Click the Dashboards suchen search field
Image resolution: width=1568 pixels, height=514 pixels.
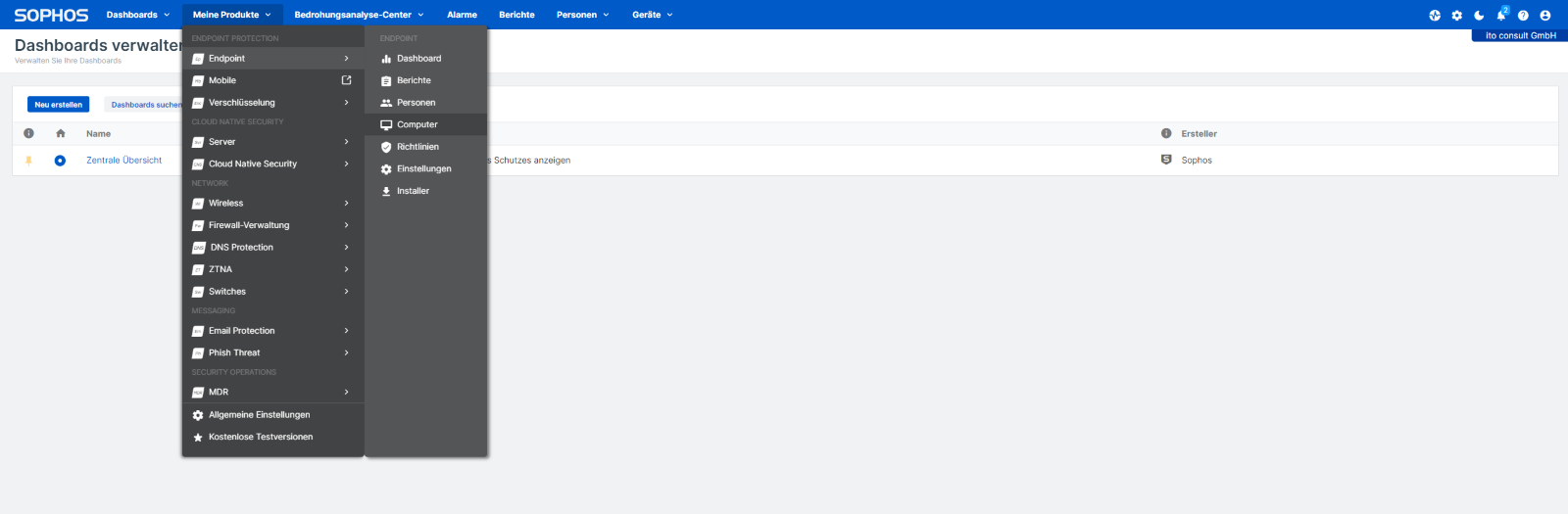tap(144, 105)
